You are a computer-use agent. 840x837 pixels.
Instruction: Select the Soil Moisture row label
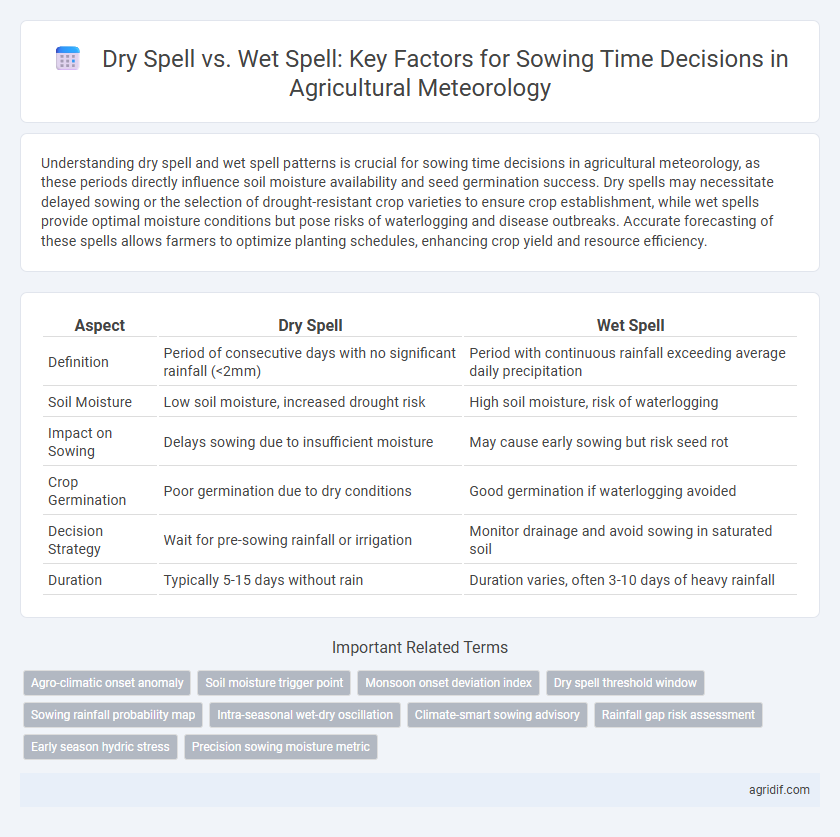[x=90, y=402]
